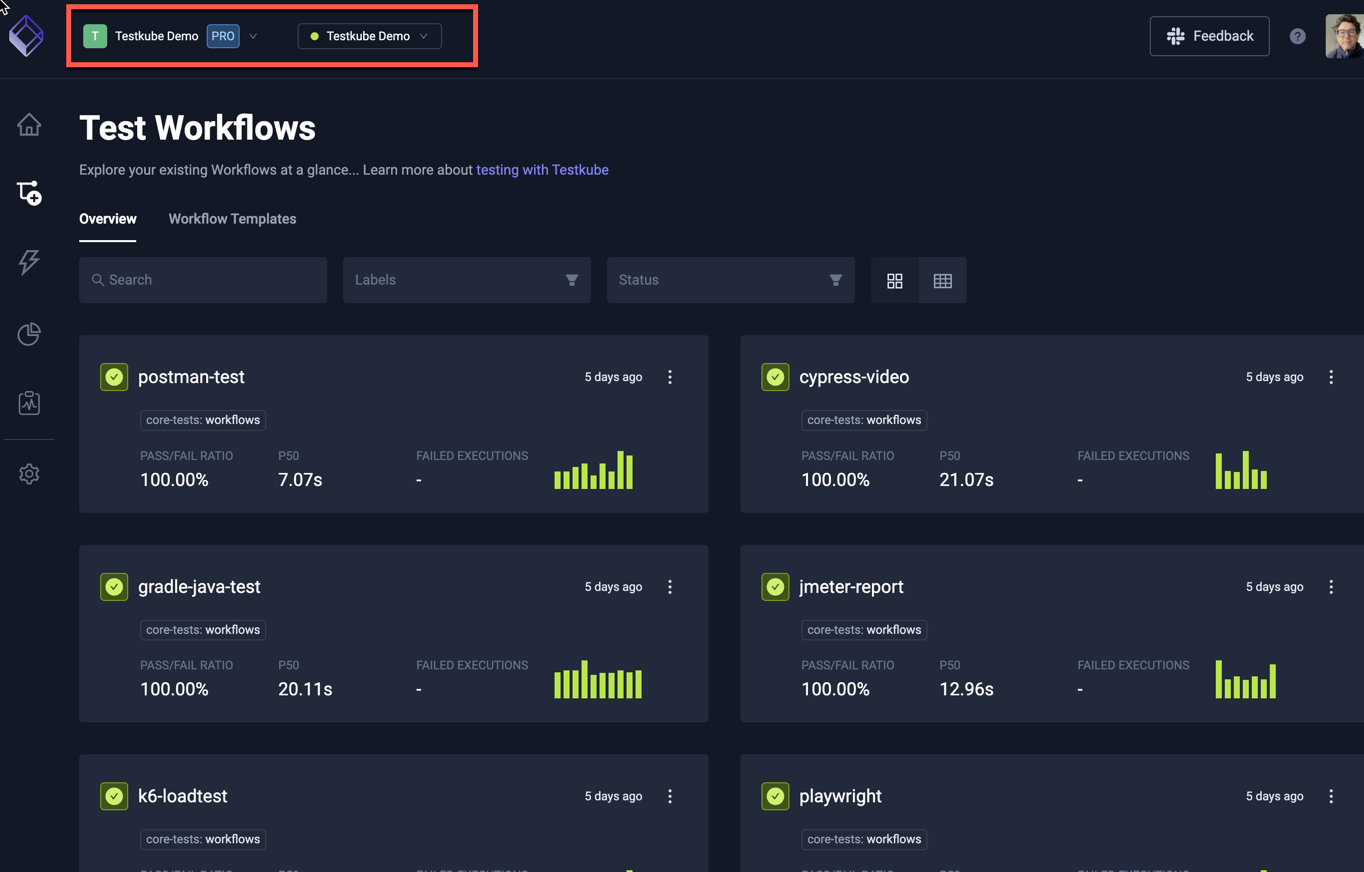Open the settings gear in sidebar

[x=29, y=474]
